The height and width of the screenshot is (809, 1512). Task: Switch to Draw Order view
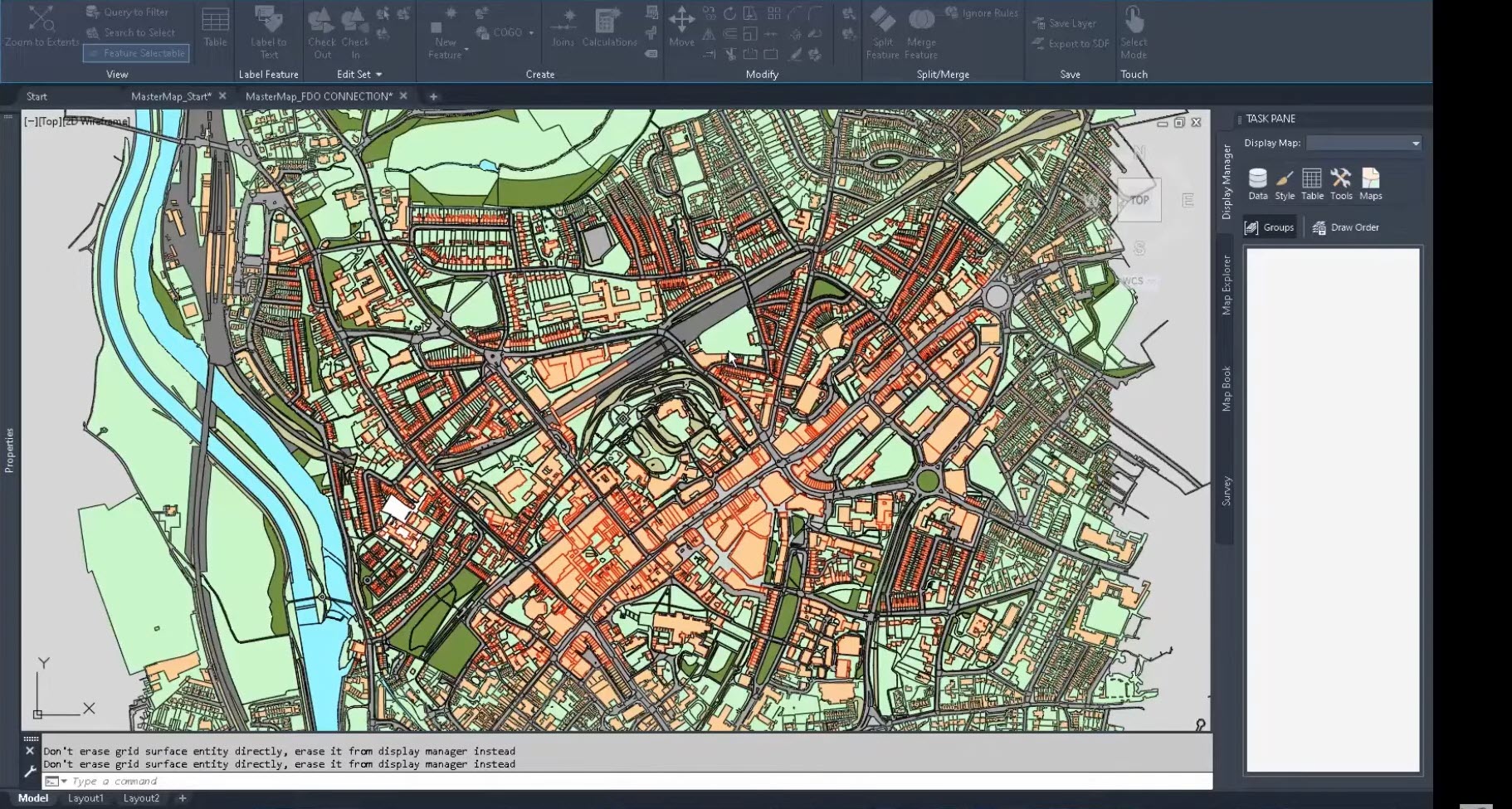click(1345, 227)
